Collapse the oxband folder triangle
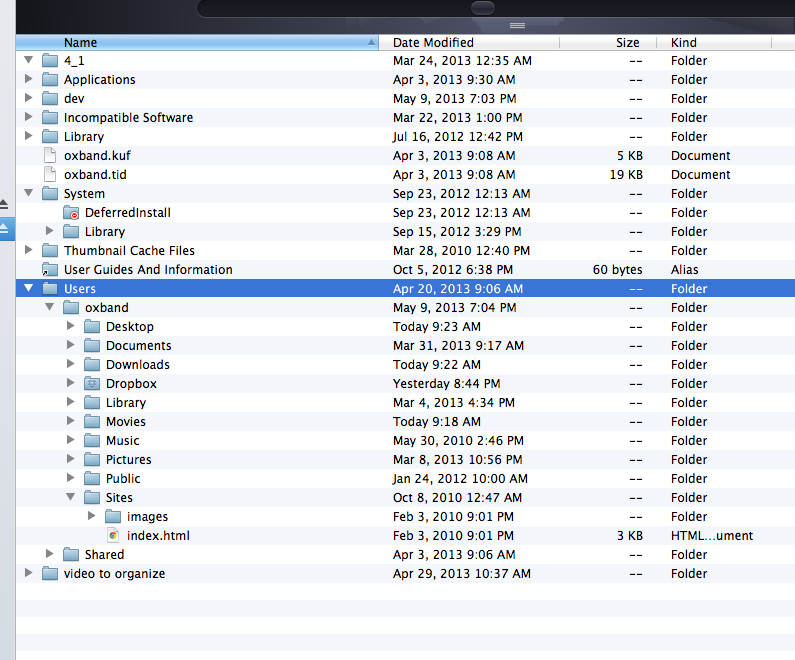The width and height of the screenshot is (795, 660). pos(50,307)
